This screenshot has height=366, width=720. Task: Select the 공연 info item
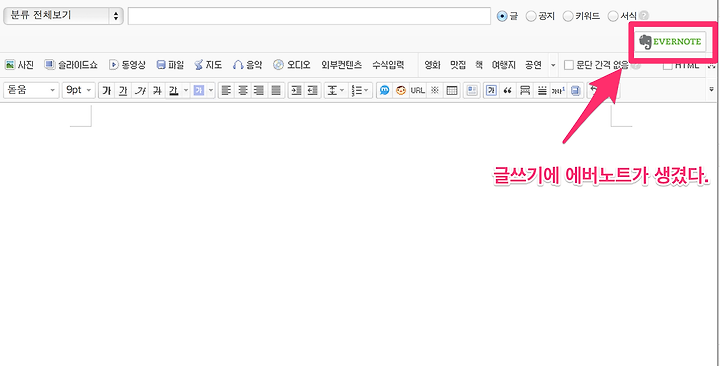pyautogui.click(x=533, y=65)
